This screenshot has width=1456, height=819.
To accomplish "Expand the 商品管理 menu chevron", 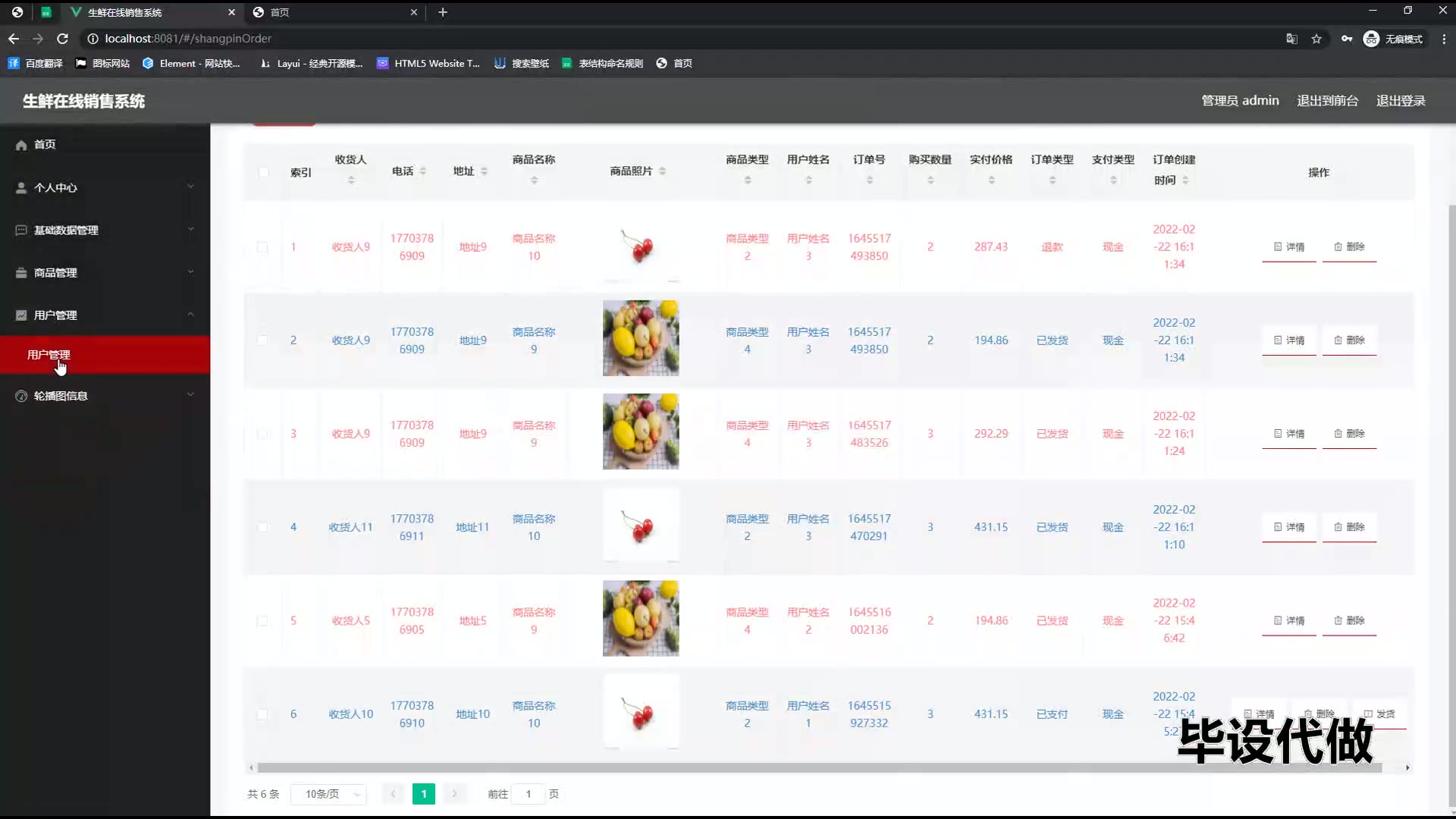I will [190, 271].
